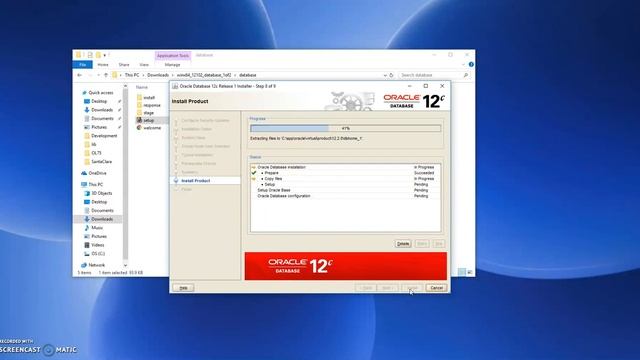Open the address bar history dropdown
640x360 pixels.
[385, 75]
